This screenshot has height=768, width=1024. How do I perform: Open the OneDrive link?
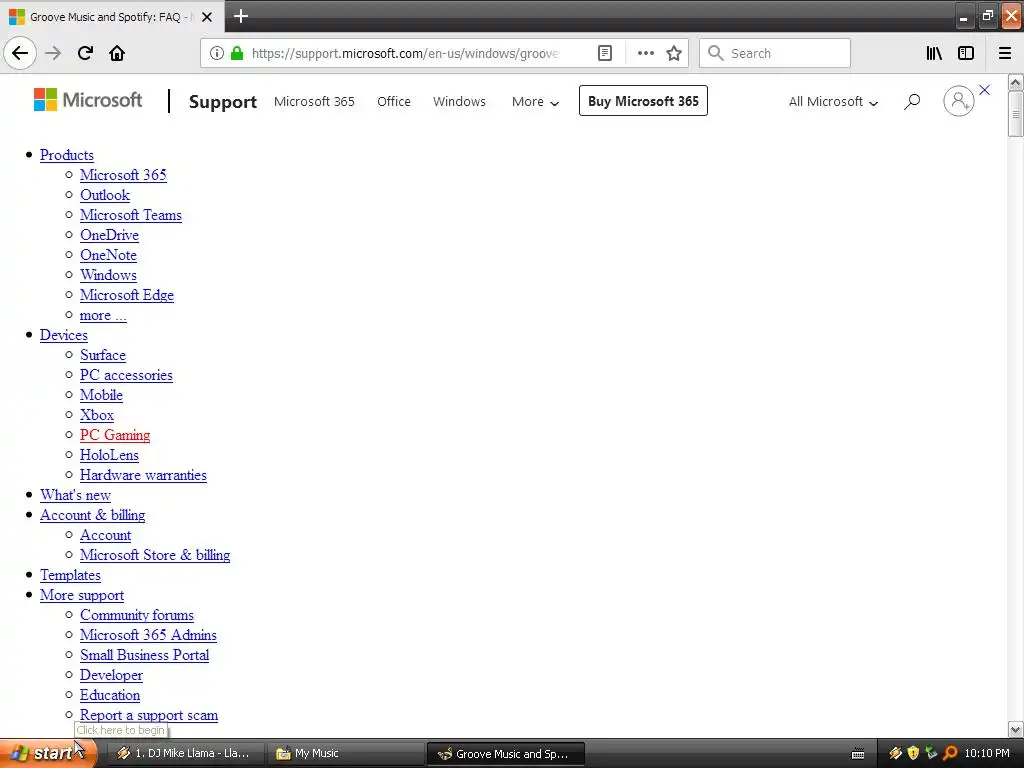[109, 235]
